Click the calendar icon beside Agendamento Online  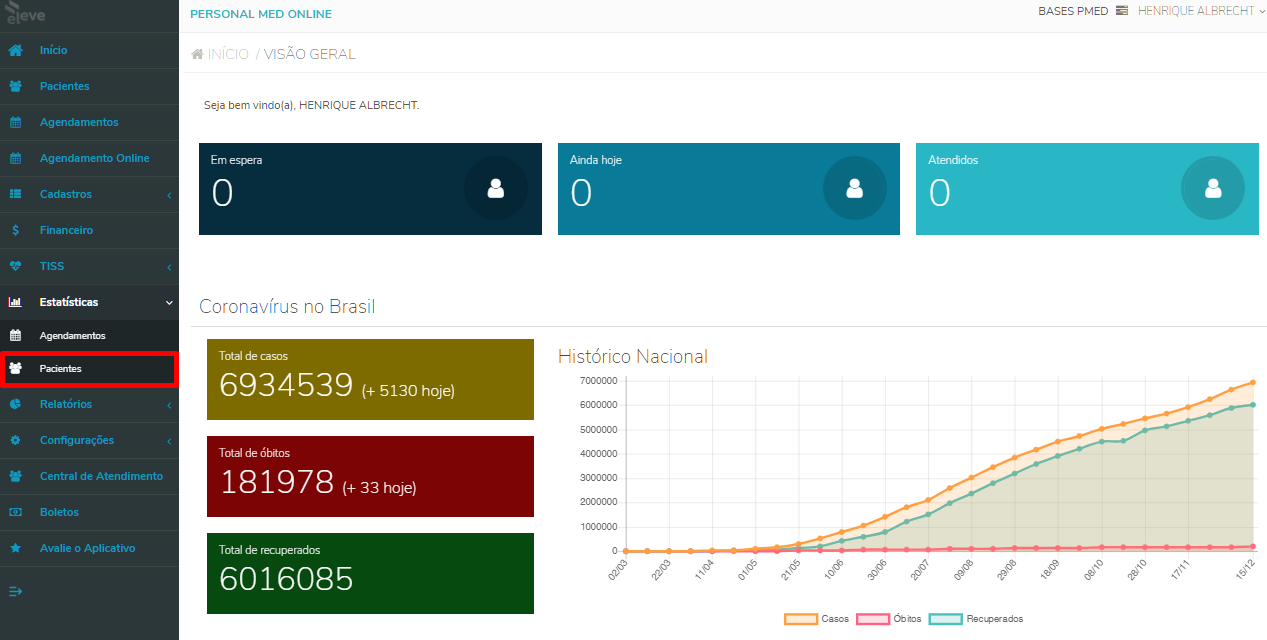(15, 158)
